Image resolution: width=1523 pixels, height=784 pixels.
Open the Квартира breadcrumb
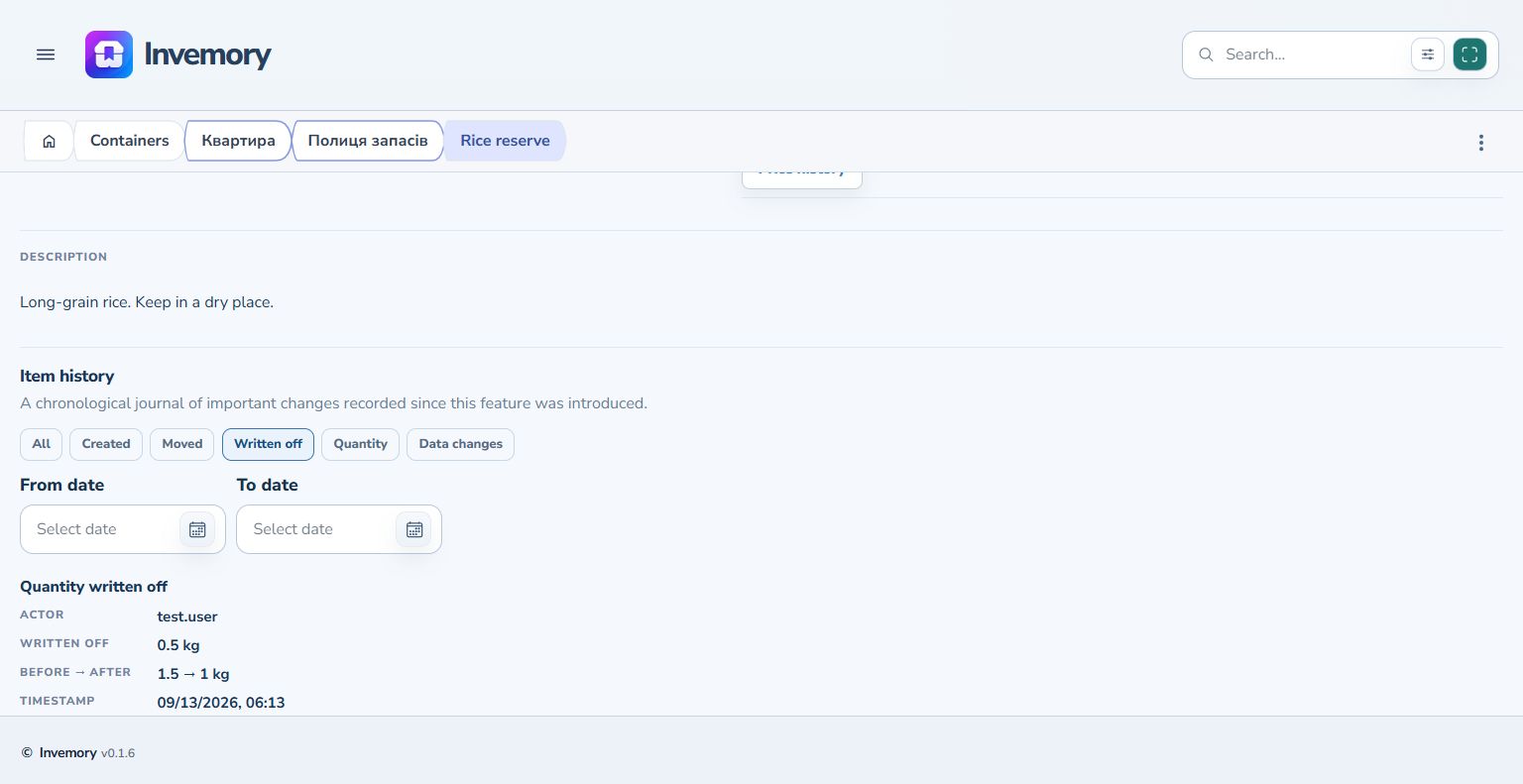[238, 141]
